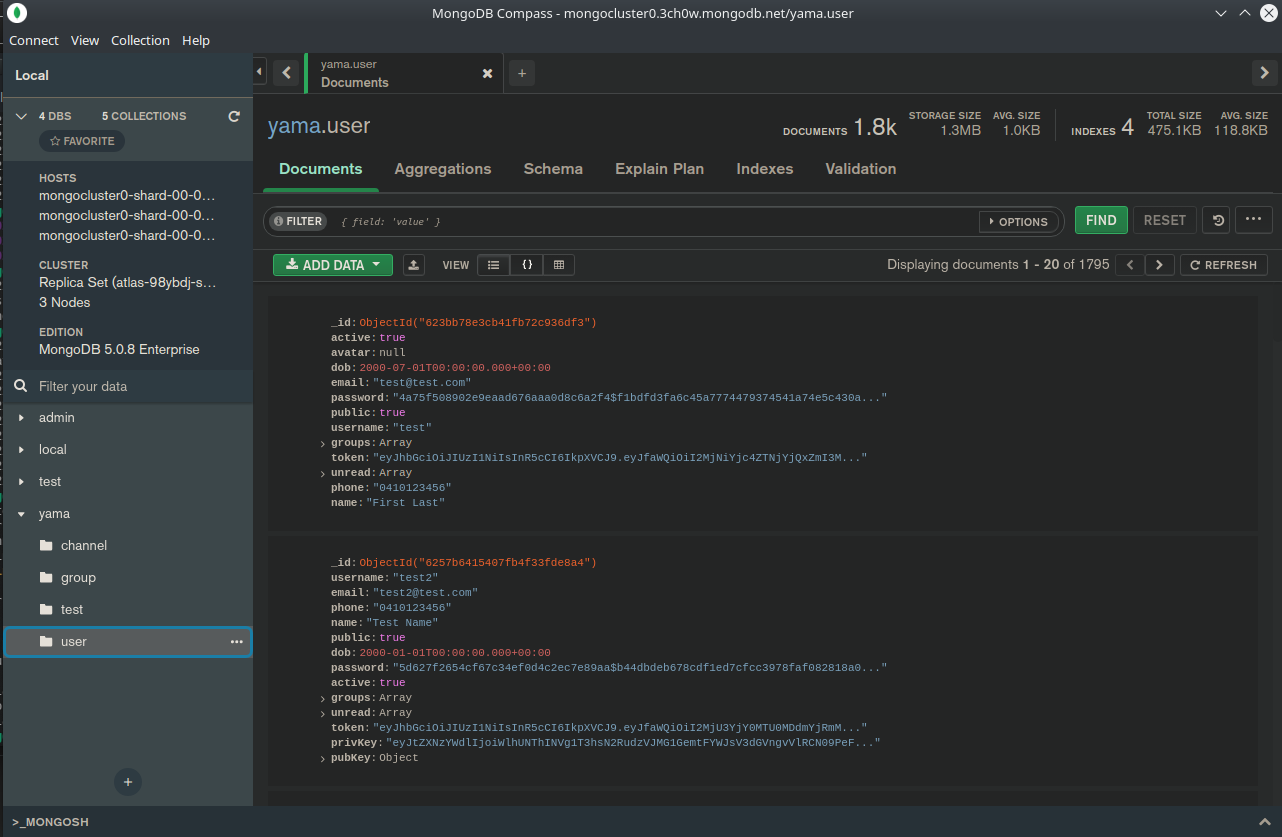
Task: Switch to JSON view
Action: pyautogui.click(x=526, y=265)
